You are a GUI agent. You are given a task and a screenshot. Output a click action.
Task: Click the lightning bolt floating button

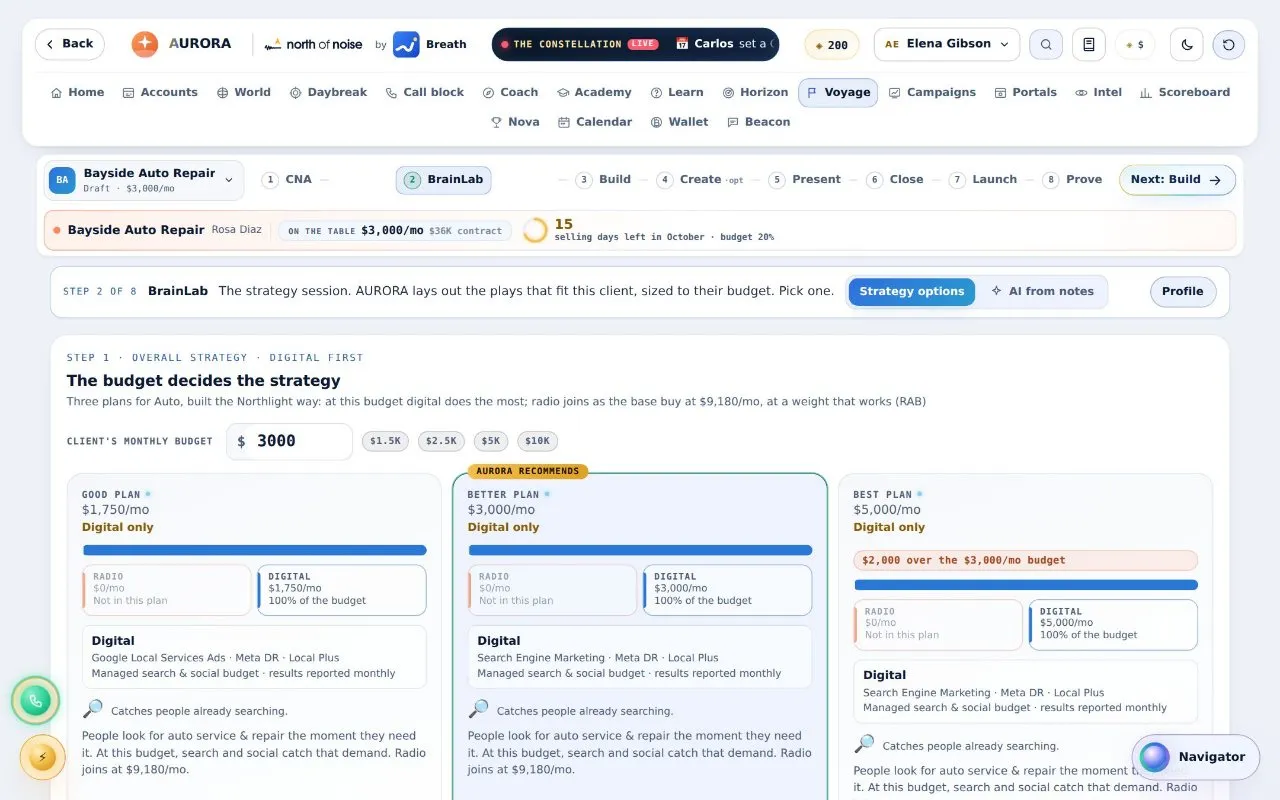[42, 757]
